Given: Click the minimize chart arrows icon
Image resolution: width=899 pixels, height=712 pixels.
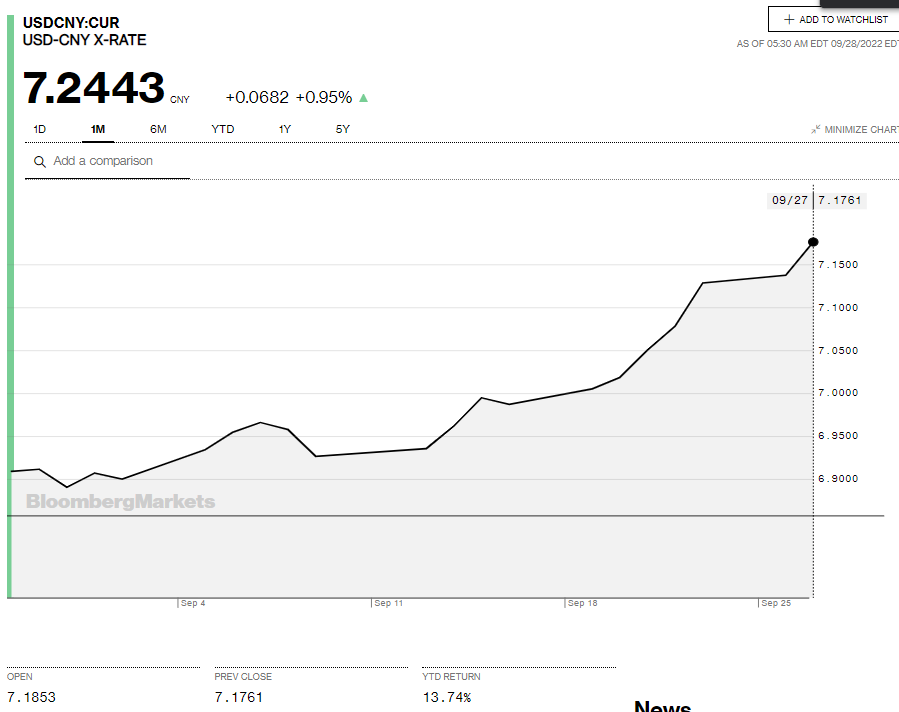Looking at the screenshot, I should pos(816,129).
